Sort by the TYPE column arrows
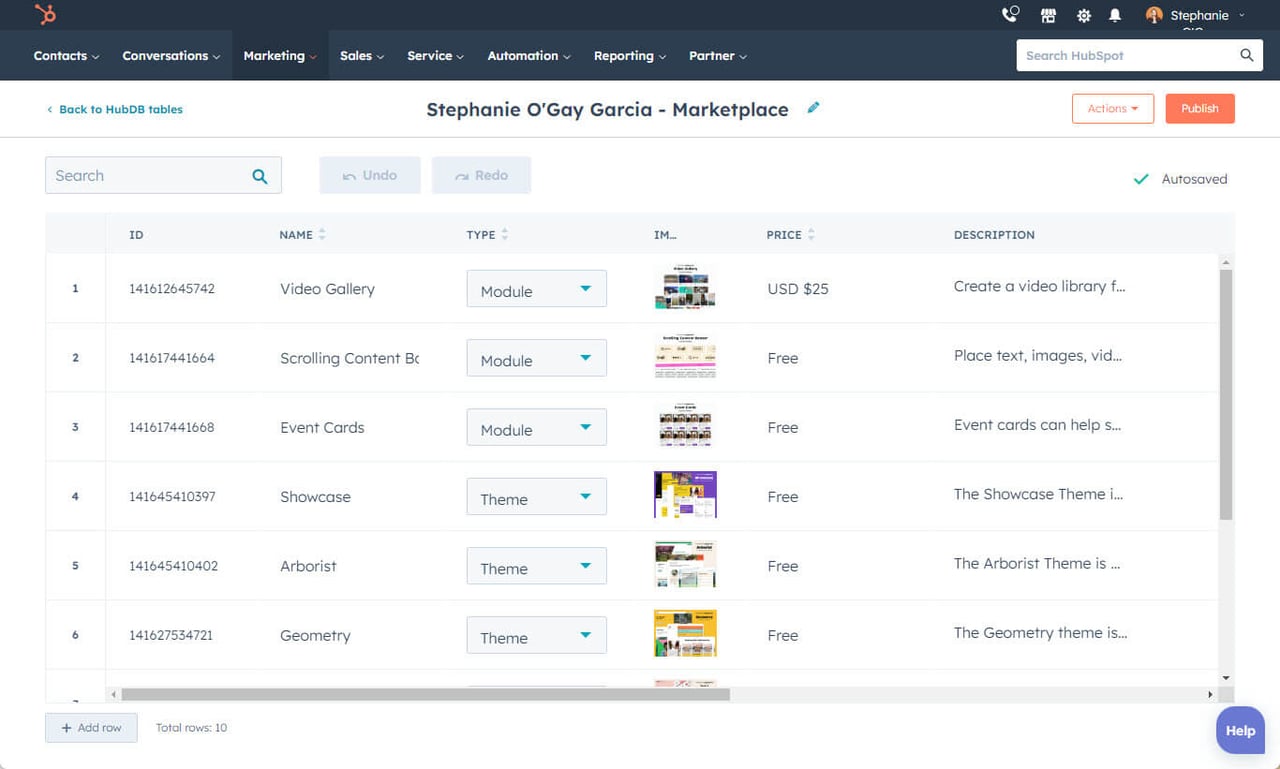 tap(505, 235)
